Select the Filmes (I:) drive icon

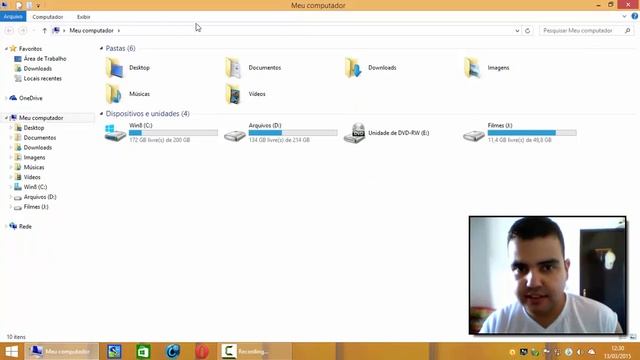pyautogui.click(x=473, y=135)
